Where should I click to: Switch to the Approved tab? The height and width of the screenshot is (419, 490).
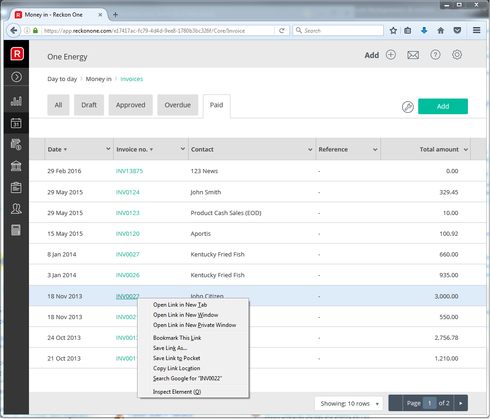tap(131, 105)
